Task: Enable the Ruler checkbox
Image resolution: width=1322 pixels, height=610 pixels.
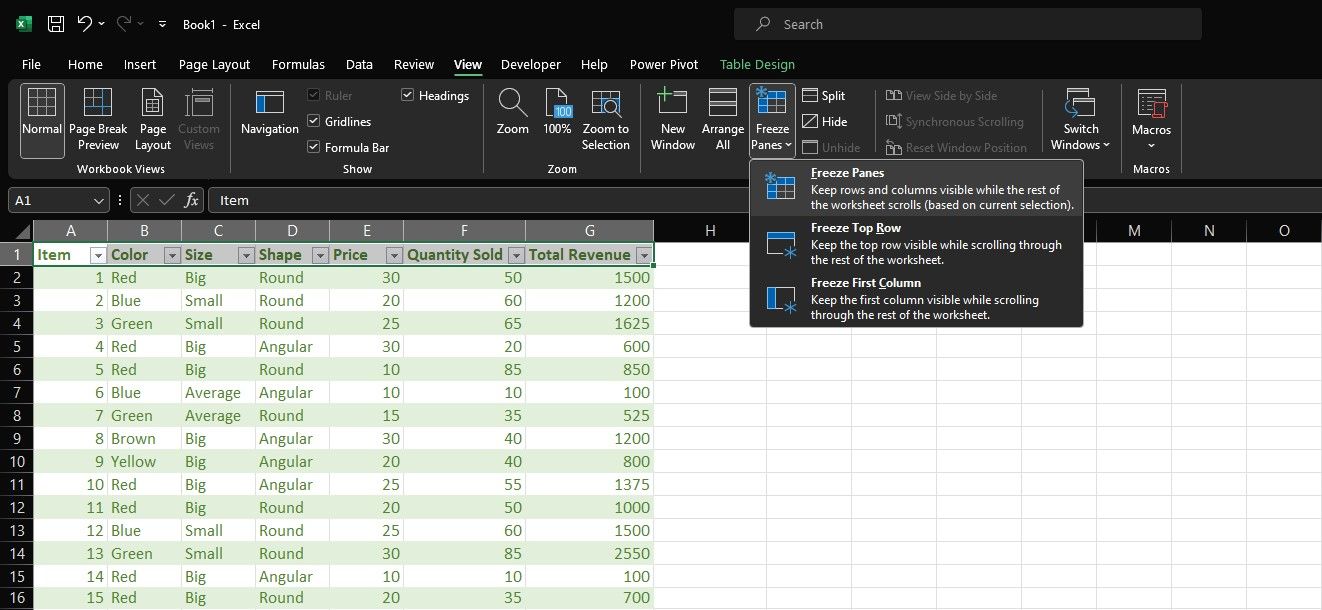Action: pyautogui.click(x=313, y=95)
